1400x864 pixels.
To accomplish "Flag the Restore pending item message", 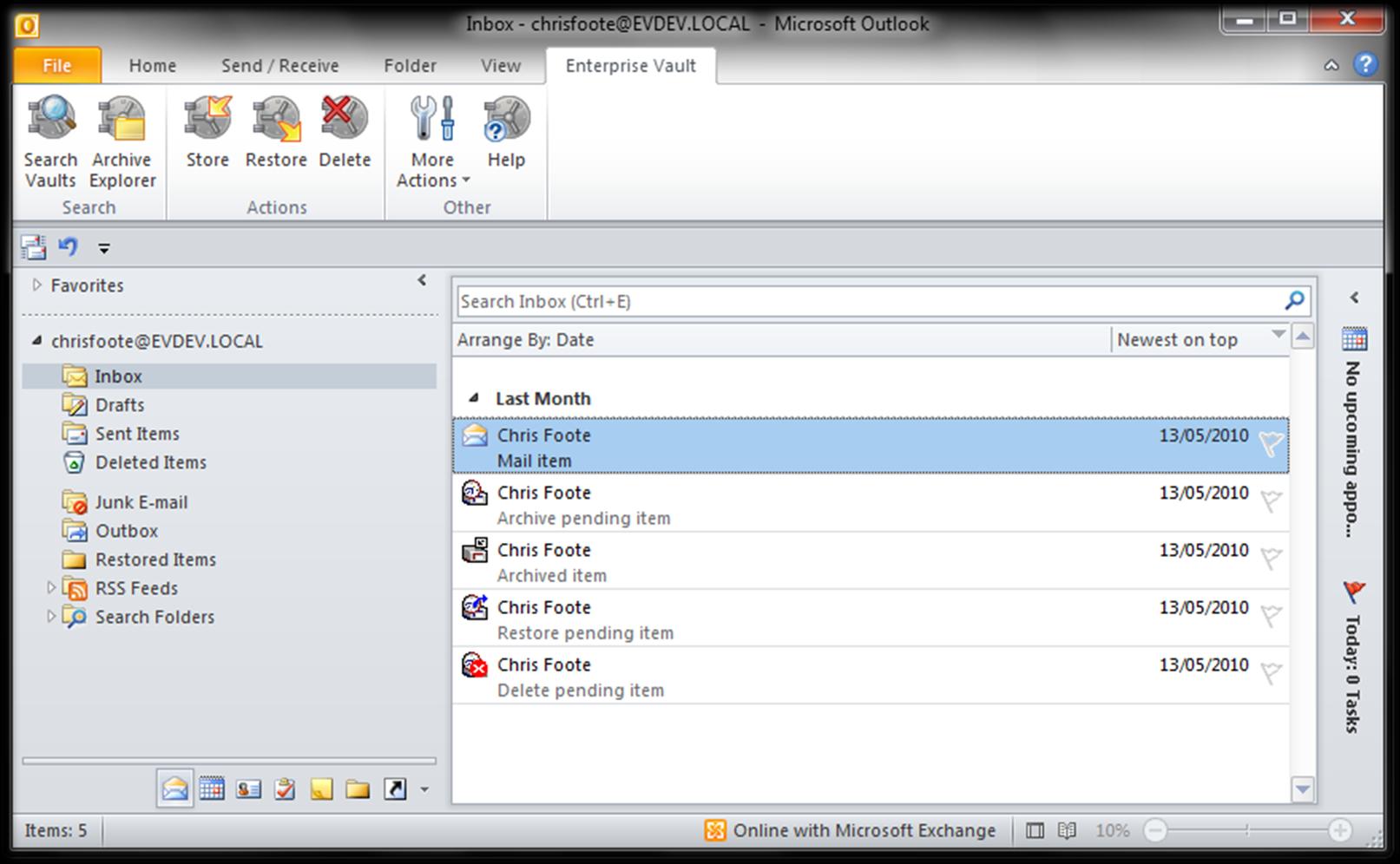I will [1271, 616].
